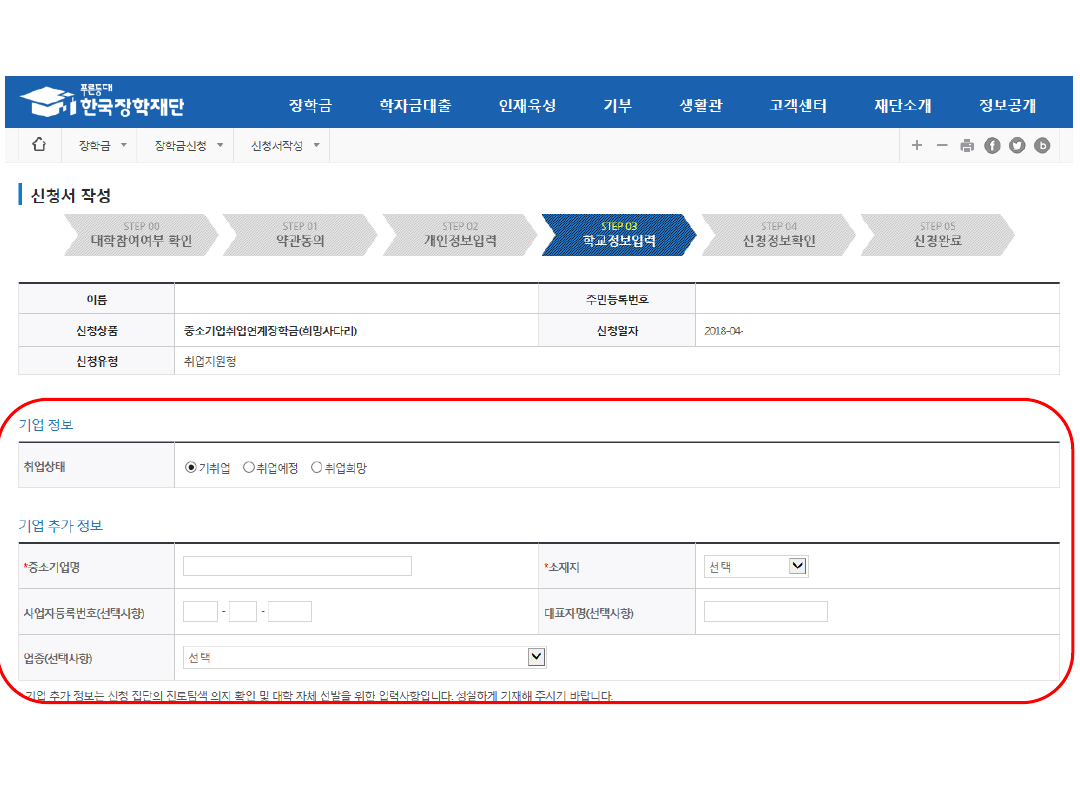Image resolution: width=1080 pixels, height=810 pixels.
Task: Share via the 'b' Band icon
Action: [1042, 146]
